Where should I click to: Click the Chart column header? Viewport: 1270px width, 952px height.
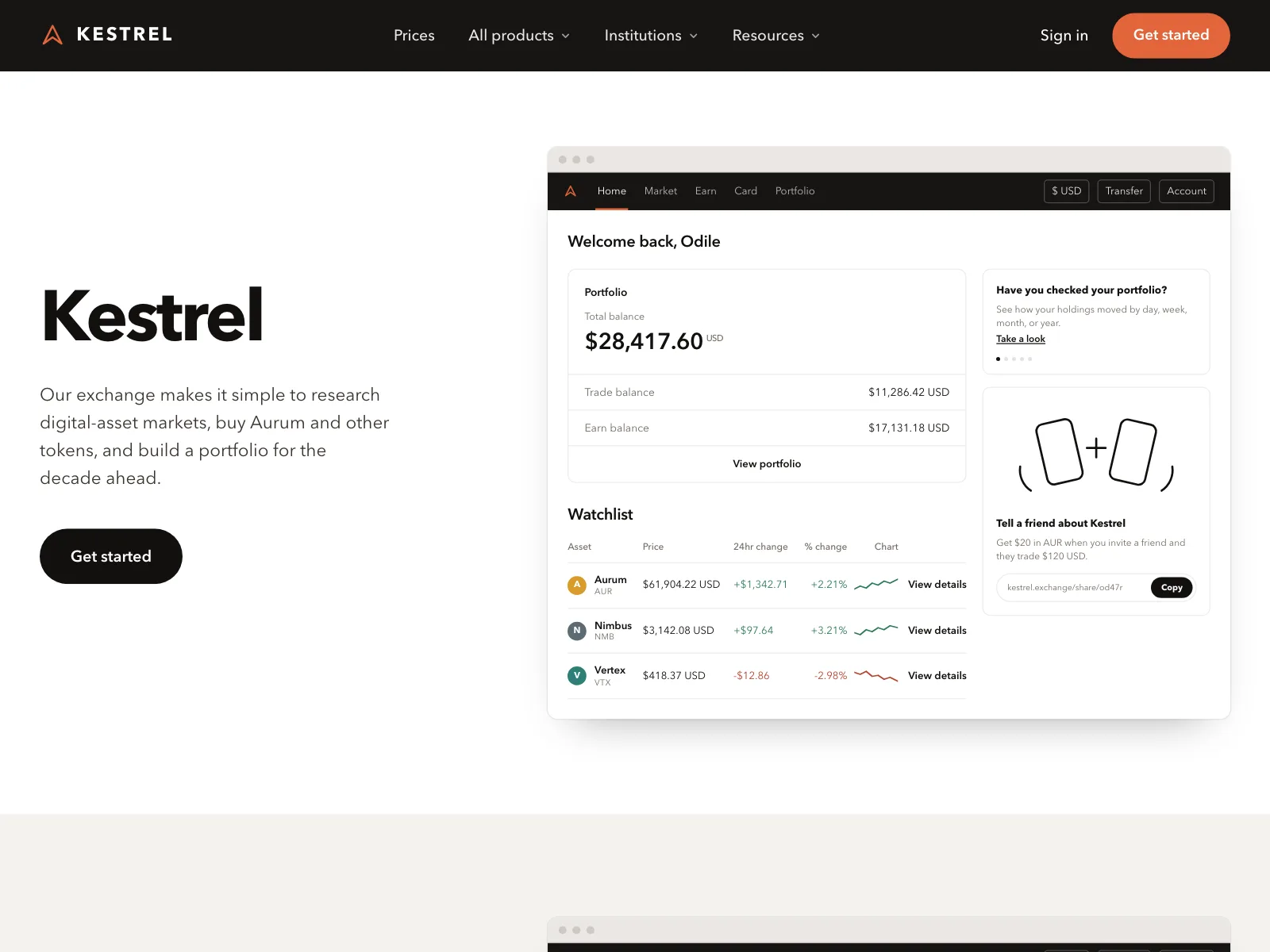pos(886,547)
